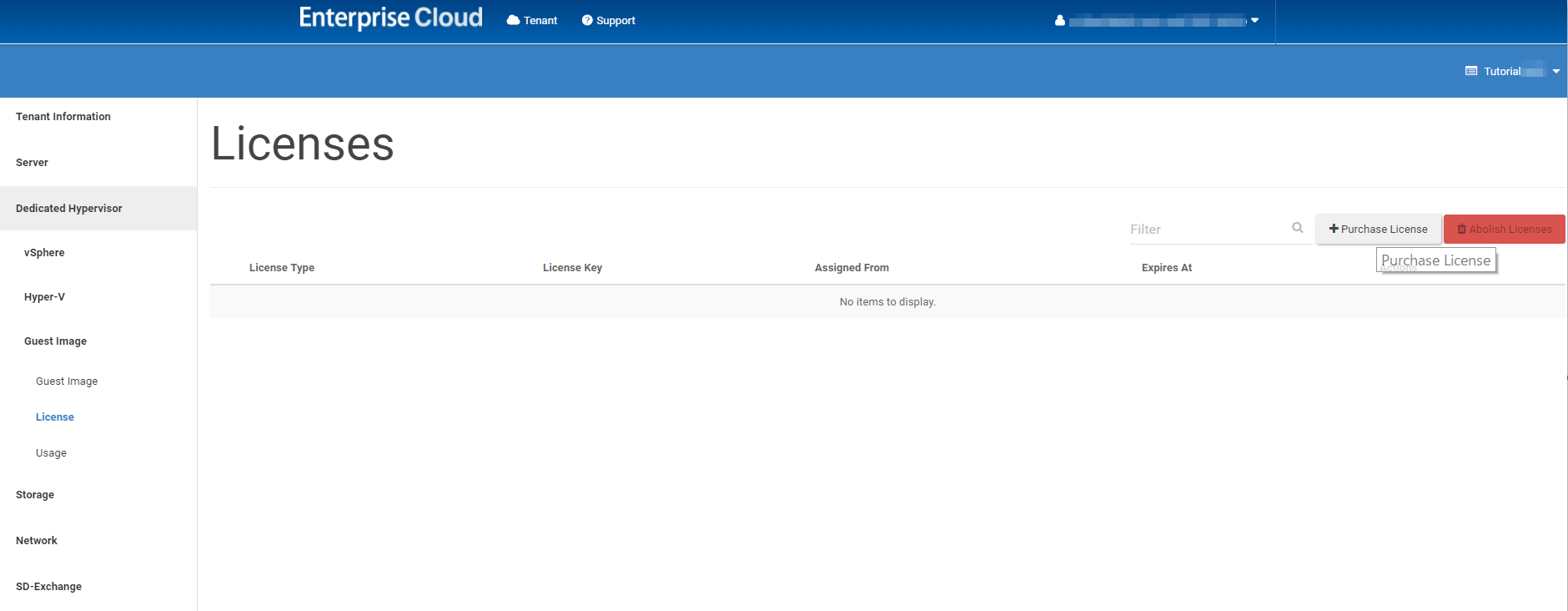Viewport: 1568px width, 611px height.
Task: Click the Purchase License button
Action: pos(1378,230)
